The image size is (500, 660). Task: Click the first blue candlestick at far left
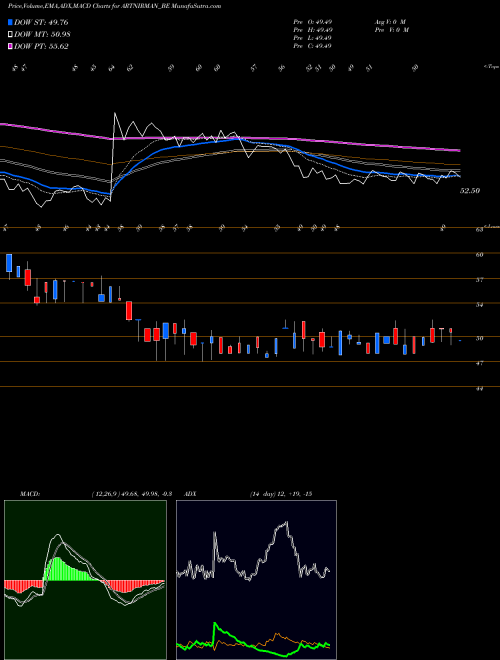[9, 263]
